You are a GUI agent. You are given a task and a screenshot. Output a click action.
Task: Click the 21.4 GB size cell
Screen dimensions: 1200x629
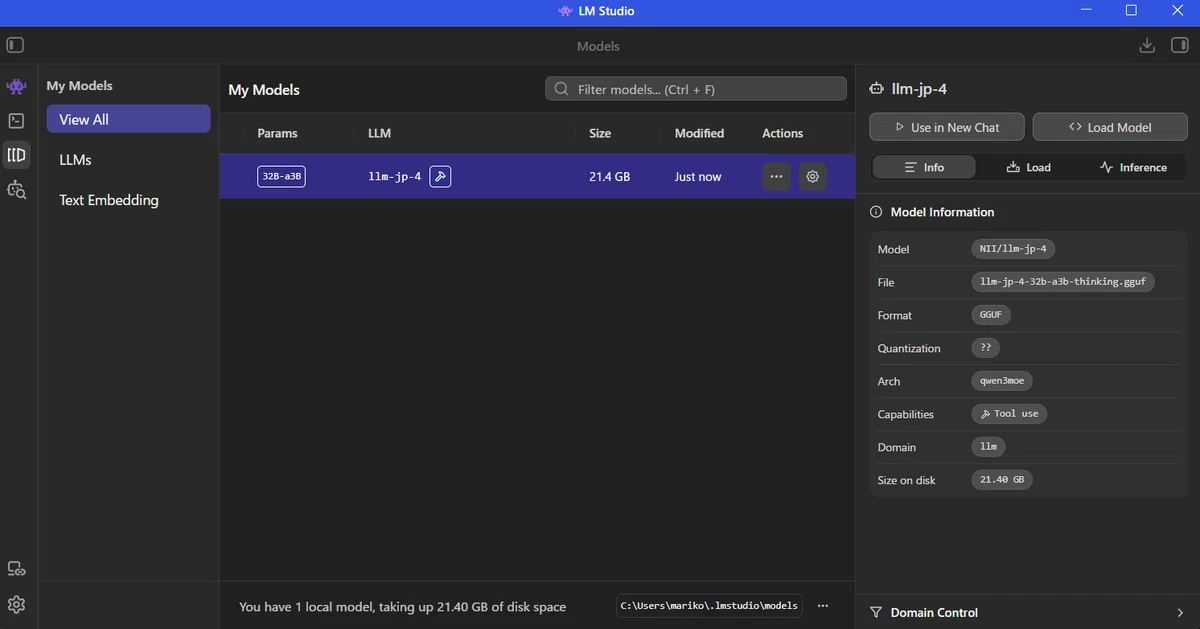[609, 177]
